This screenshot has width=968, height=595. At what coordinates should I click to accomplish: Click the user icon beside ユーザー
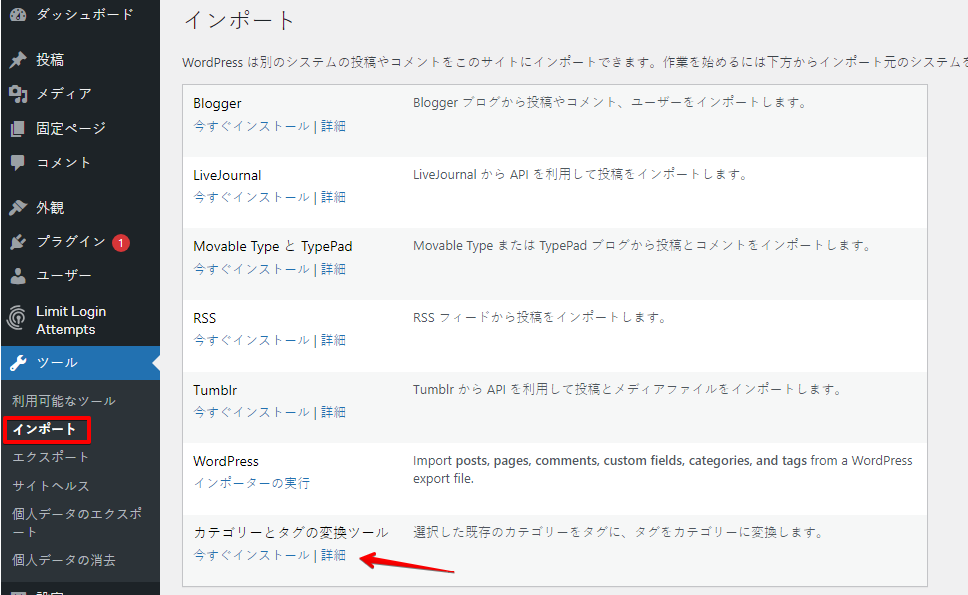(x=18, y=276)
